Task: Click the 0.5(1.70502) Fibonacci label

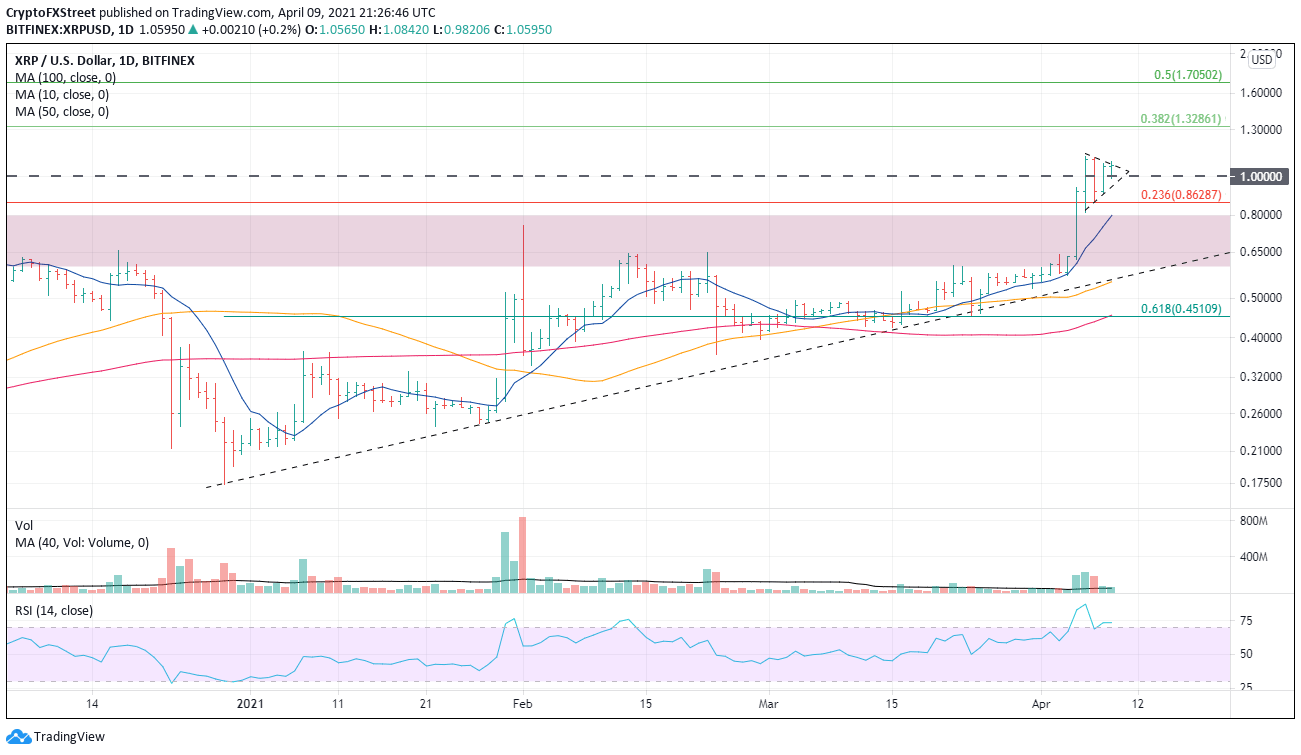Action: pyautogui.click(x=1187, y=74)
